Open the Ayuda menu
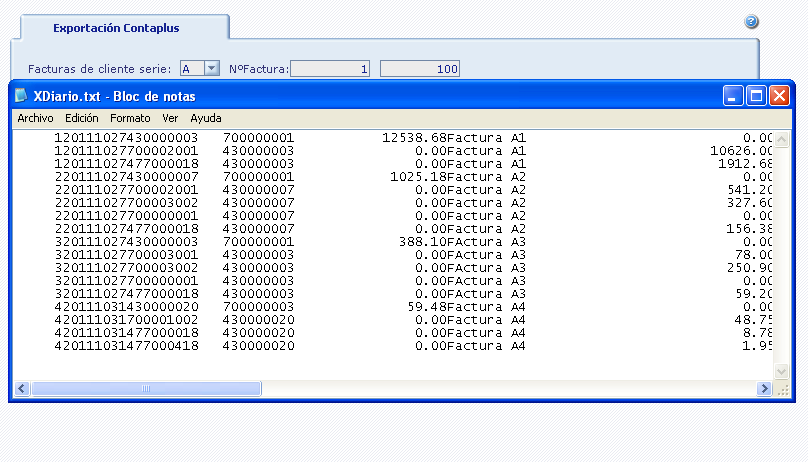Screen dimensions: 808x462 tap(206, 118)
